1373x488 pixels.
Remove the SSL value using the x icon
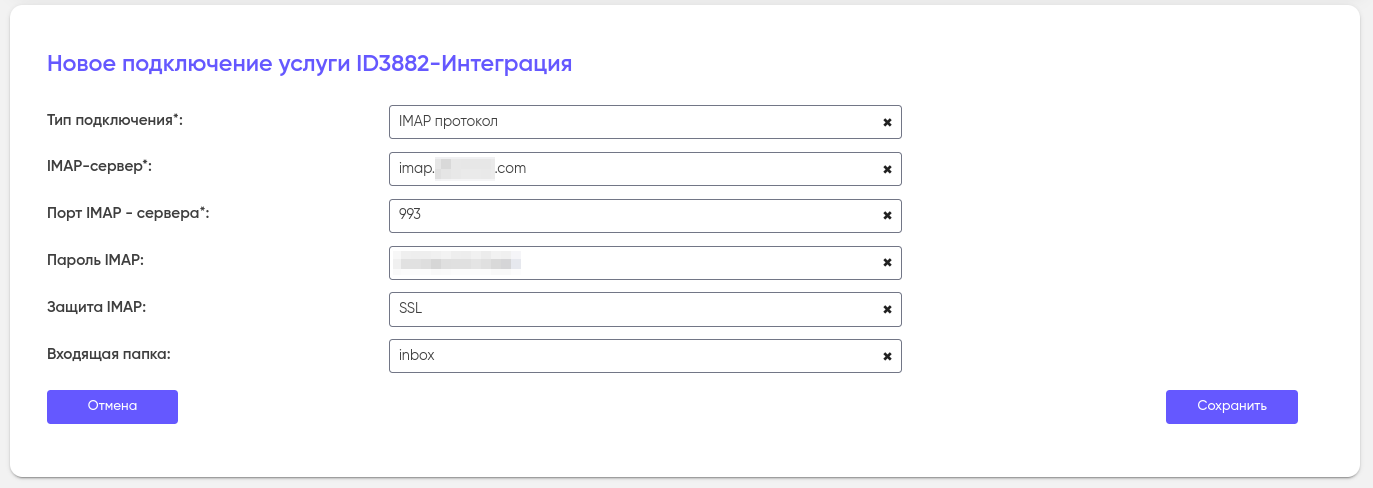[887, 310]
